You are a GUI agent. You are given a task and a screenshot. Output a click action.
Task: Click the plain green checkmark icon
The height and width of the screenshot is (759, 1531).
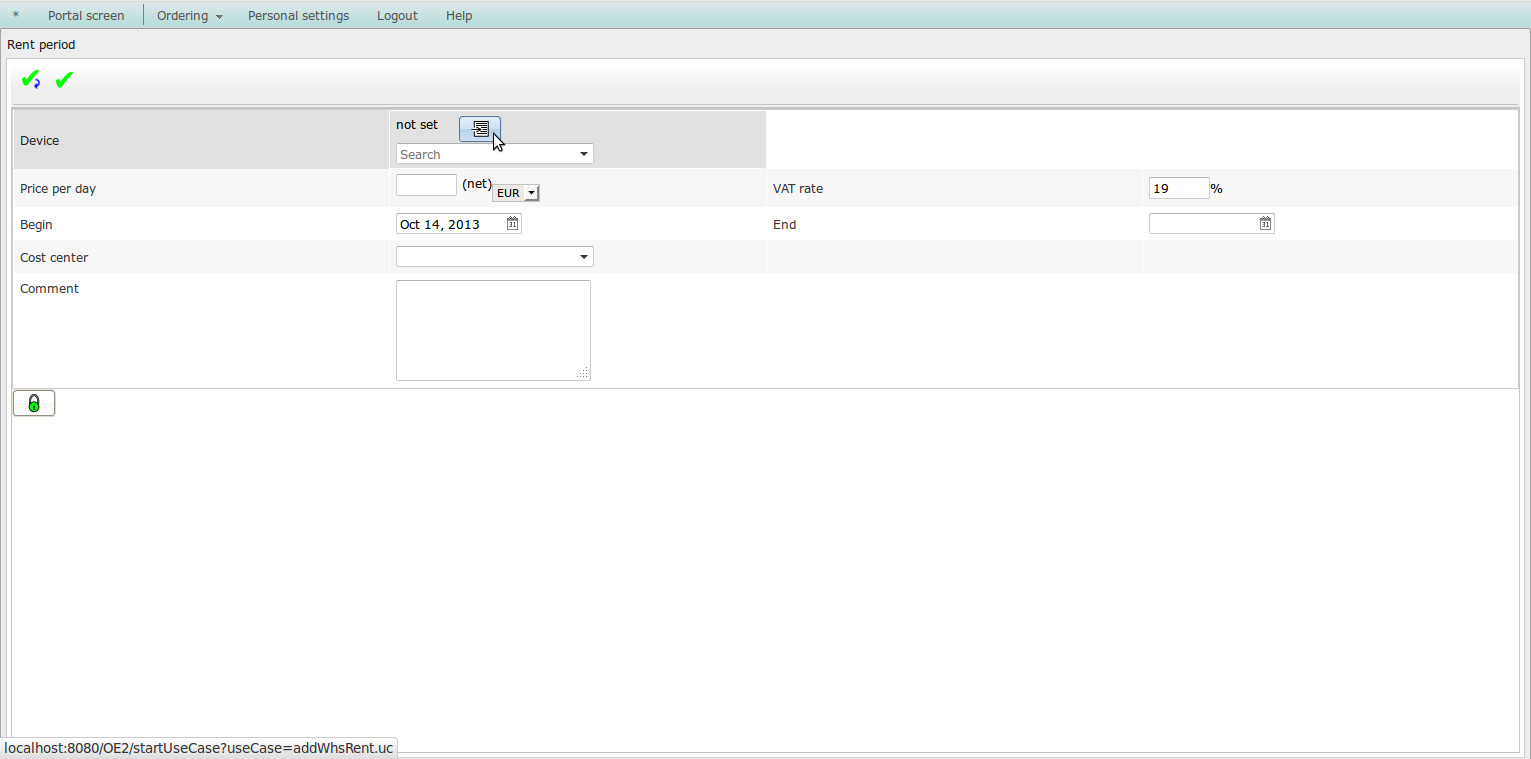64,80
